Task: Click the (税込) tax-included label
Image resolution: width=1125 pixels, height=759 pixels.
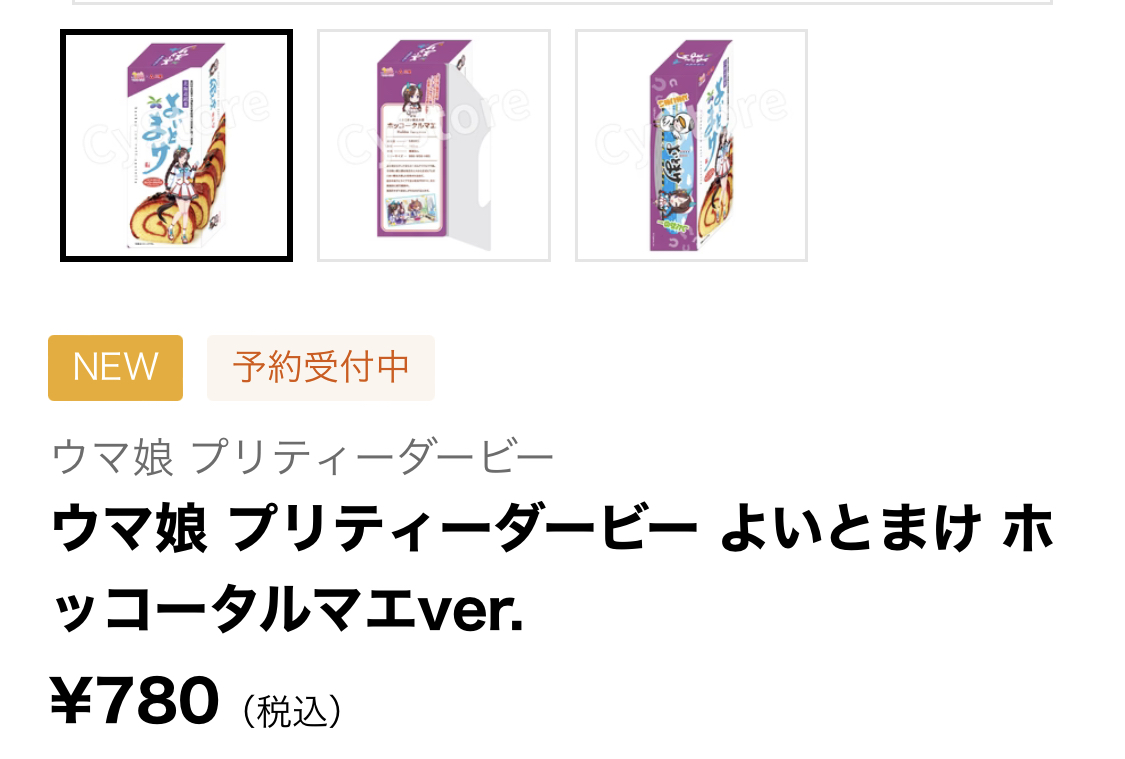Action: [x=293, y=711]
